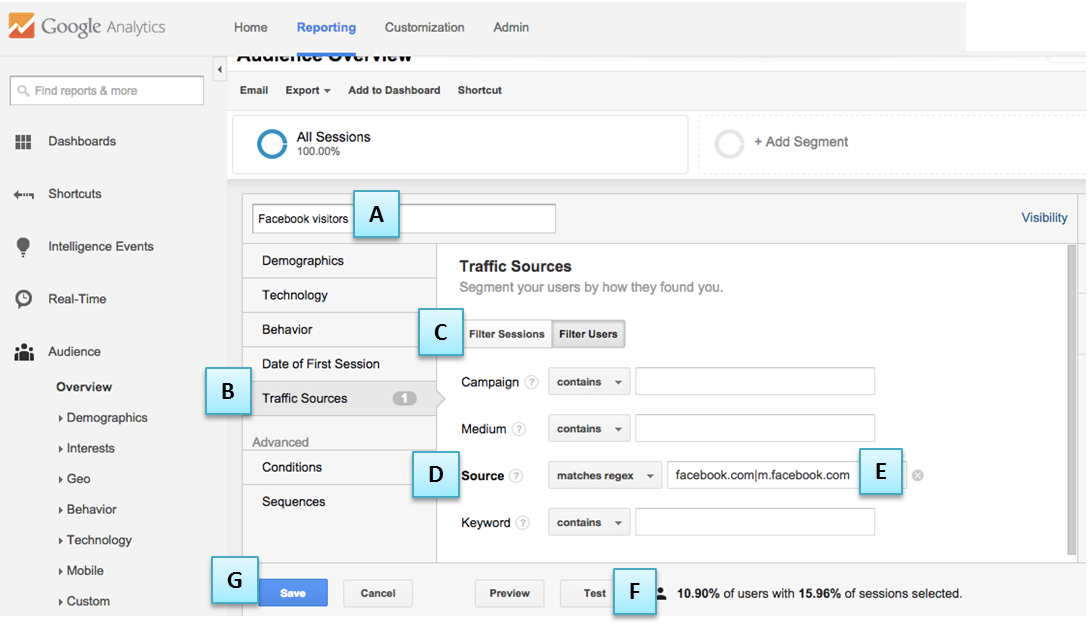This screenshot has width=1088, height=632.
Task: Expand Technology under Audience in sidebar
Action: (x=95, y=540)
